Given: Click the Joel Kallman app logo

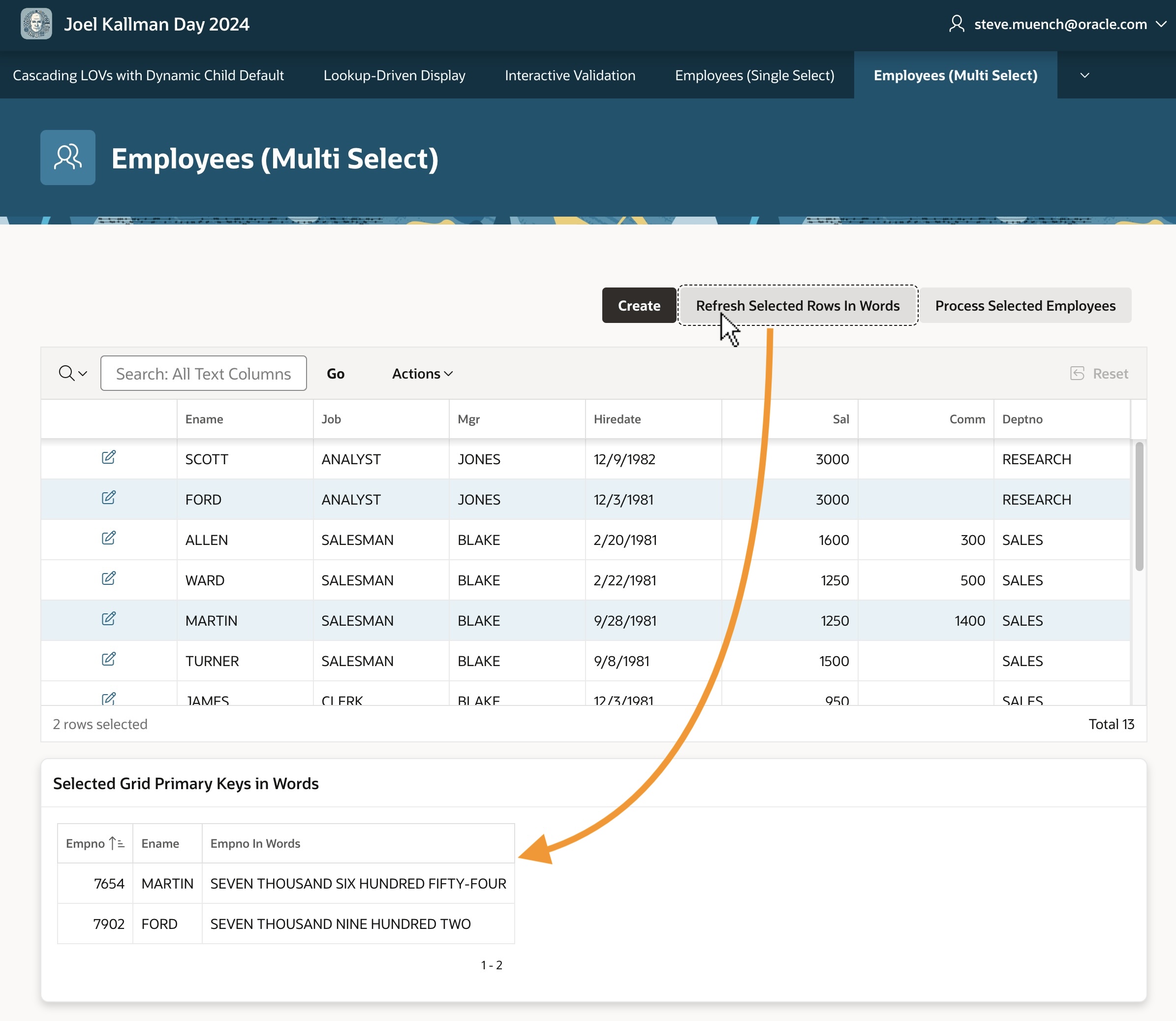Looking at the screenshot, I should (x=36, y=24).
